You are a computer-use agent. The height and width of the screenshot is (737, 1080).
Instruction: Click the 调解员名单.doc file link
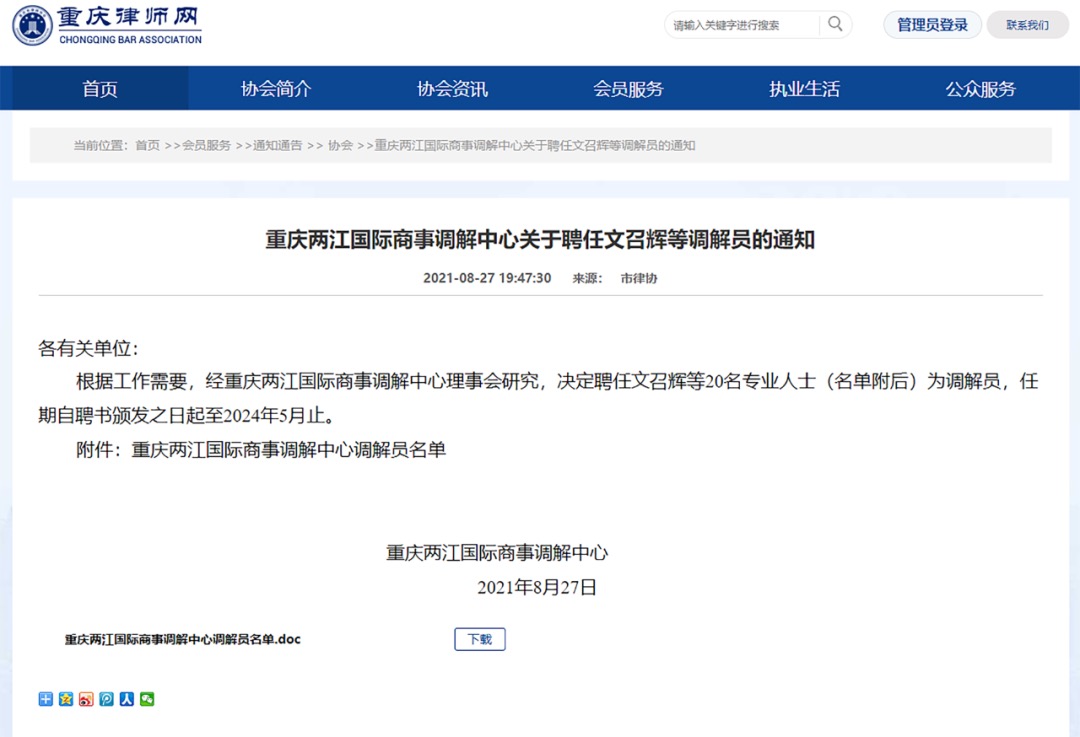[181, 638]
